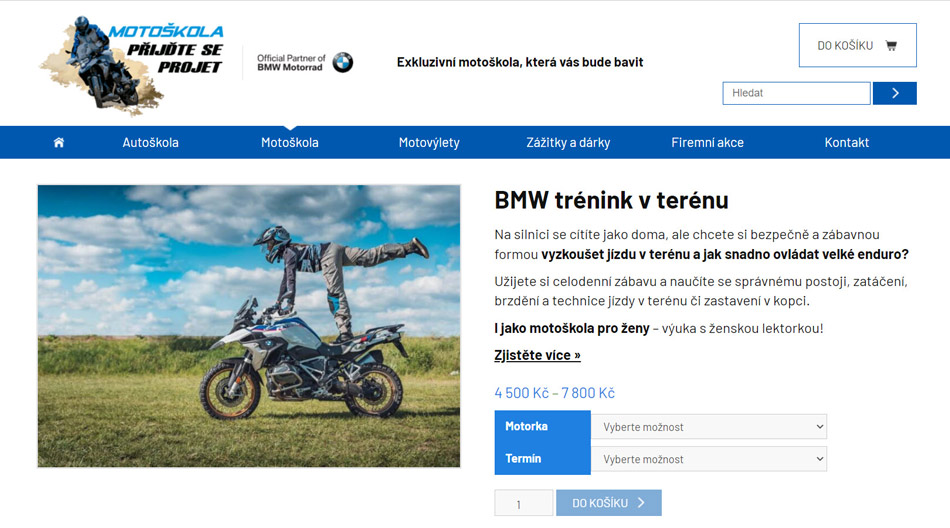Screen dimensions: 950x528
Task: Click the Motorka label
Action: point(526,426)
